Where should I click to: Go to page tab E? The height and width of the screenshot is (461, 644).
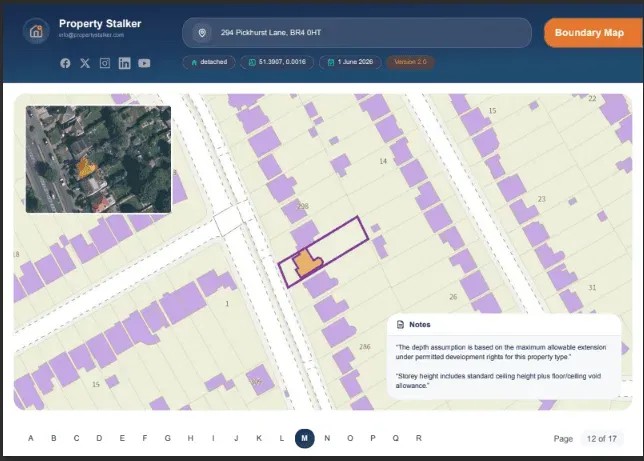click(122, 438)
